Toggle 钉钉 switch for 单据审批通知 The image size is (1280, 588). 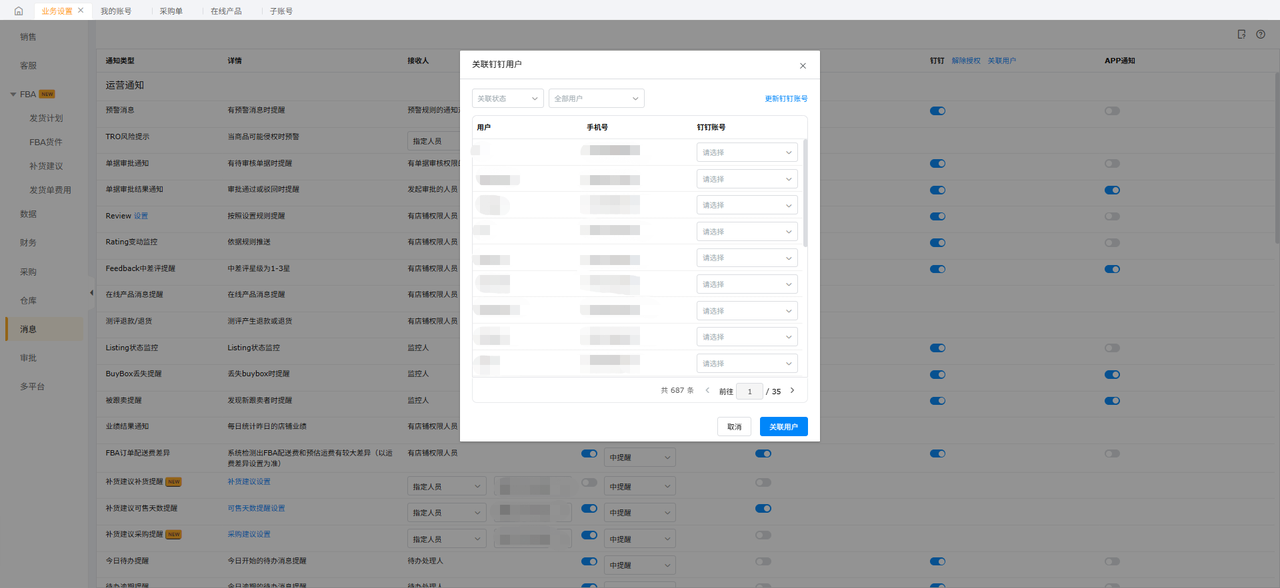point(937,163)
